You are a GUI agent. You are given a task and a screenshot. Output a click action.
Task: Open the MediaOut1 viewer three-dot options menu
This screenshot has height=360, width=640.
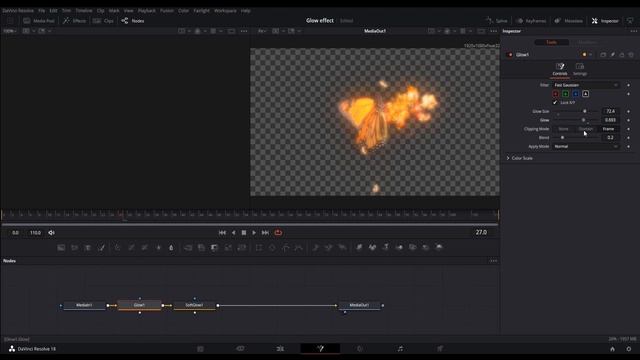[493, 31]
